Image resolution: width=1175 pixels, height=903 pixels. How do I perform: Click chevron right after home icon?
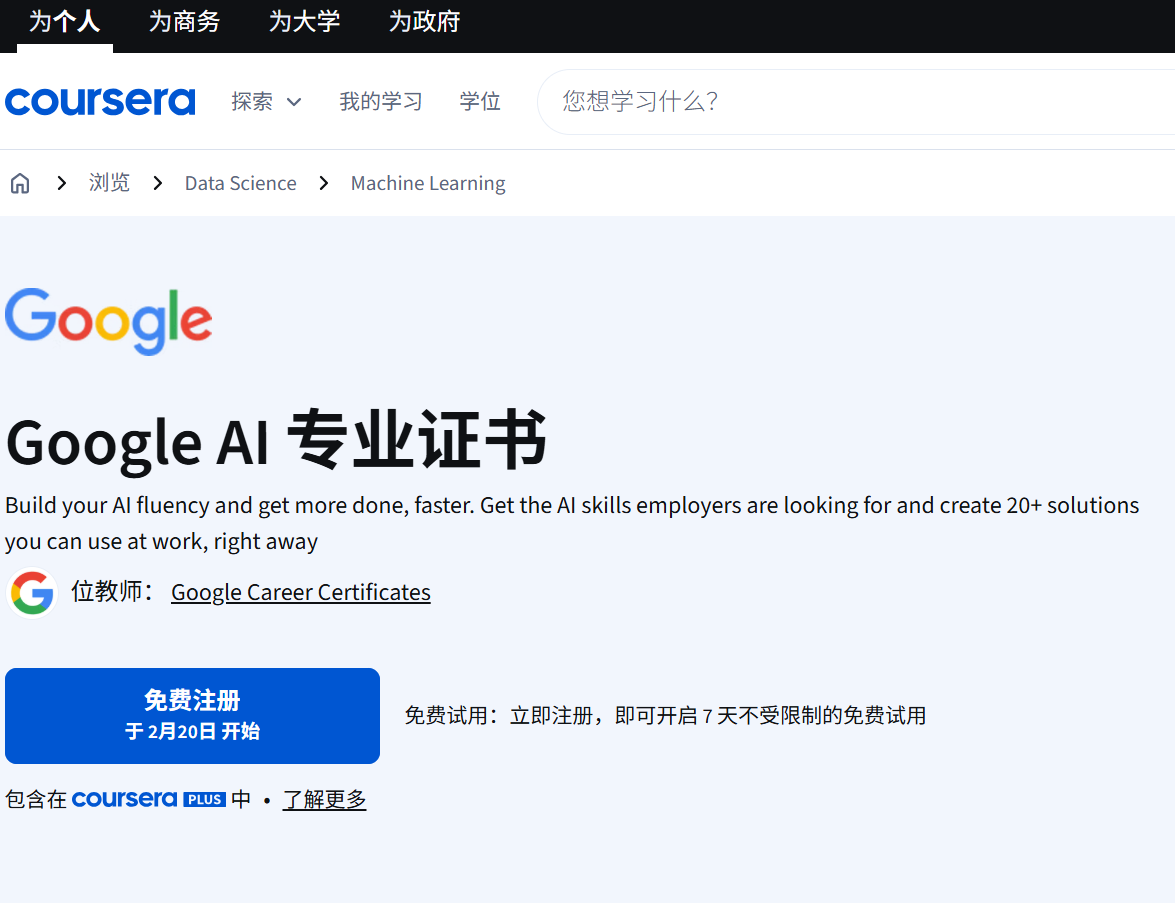(61, 183)
